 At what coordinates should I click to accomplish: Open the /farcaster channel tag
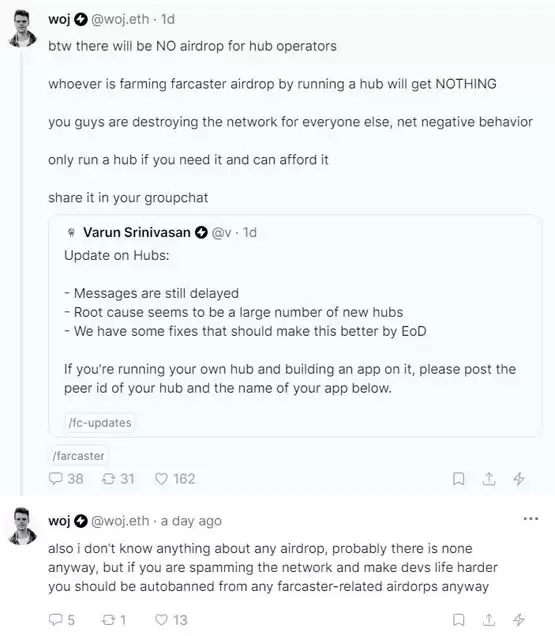[78, 456]
